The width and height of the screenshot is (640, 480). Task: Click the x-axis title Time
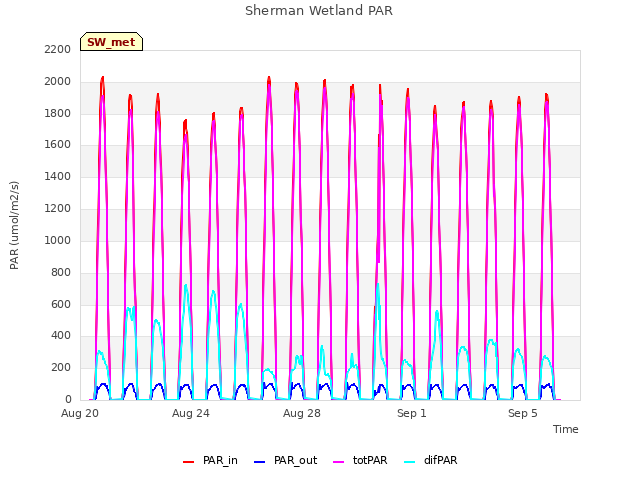point(565,429)
